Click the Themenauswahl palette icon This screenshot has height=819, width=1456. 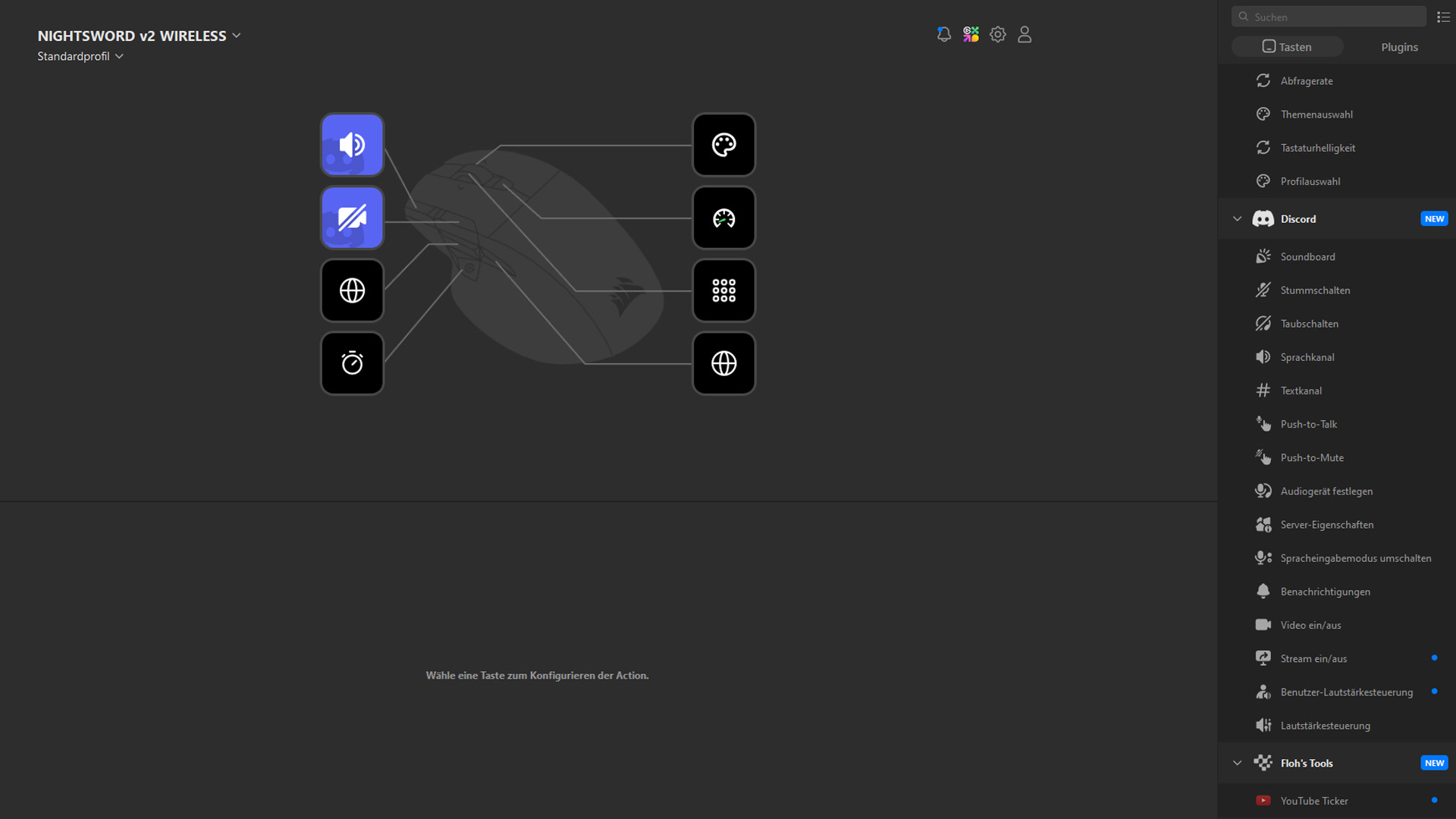(1263, 115)
